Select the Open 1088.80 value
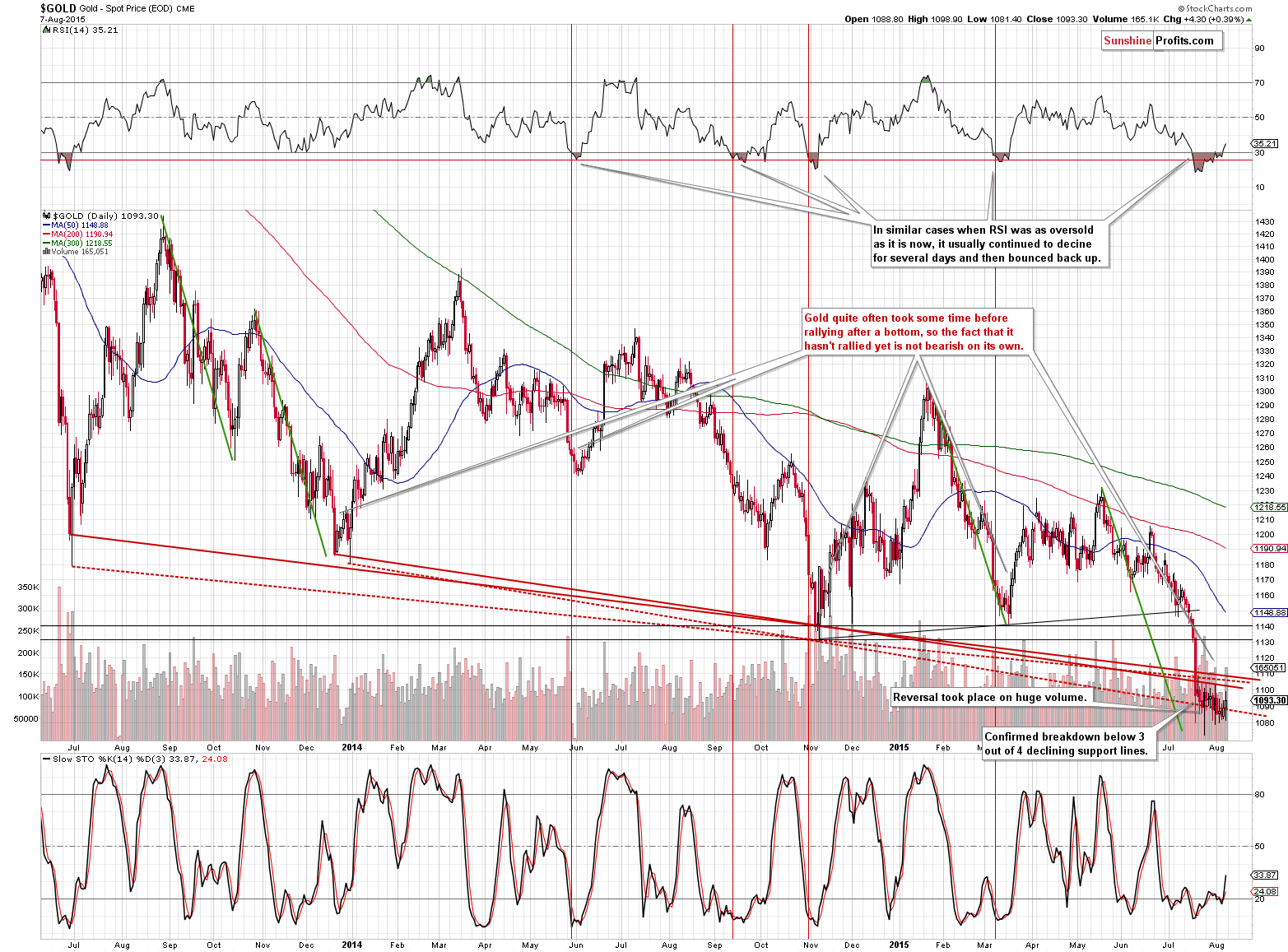Screen dimensions: 1288x952 [873, 19]
